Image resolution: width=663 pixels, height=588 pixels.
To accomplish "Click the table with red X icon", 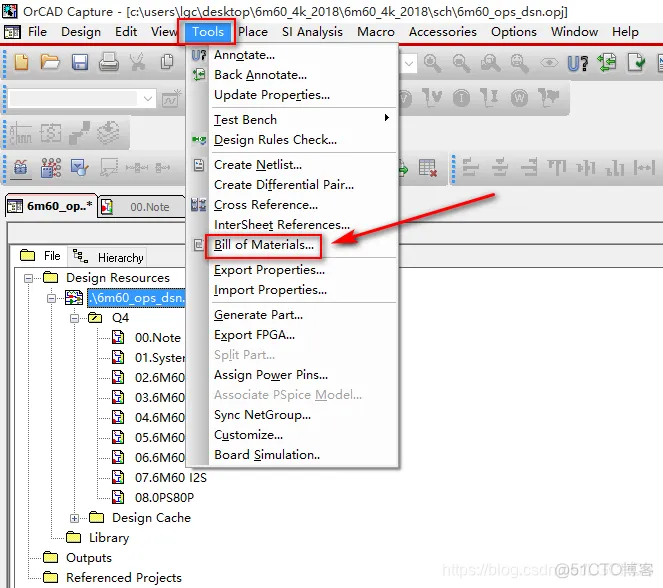I will pos(427,168).
